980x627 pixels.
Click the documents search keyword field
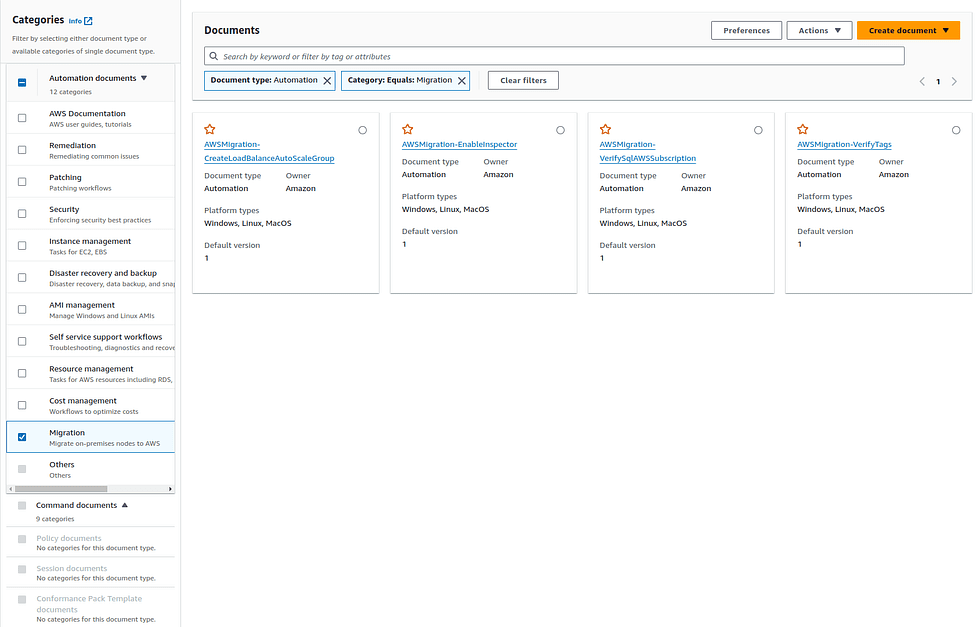click(554, 56)
